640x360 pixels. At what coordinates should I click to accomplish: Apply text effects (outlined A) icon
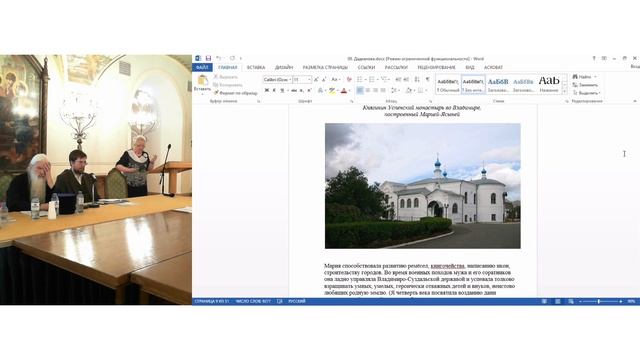pos(320,90)
